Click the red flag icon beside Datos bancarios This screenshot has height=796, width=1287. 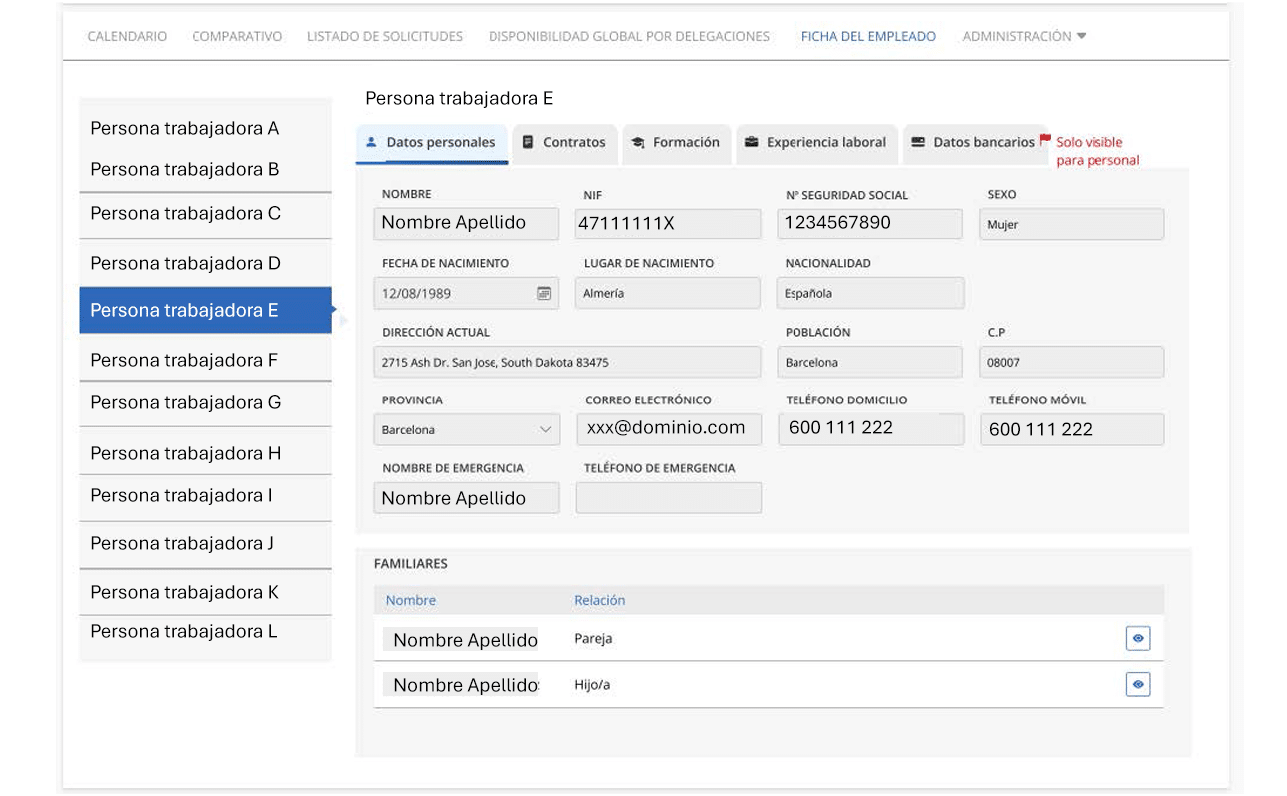[1045, 140]
